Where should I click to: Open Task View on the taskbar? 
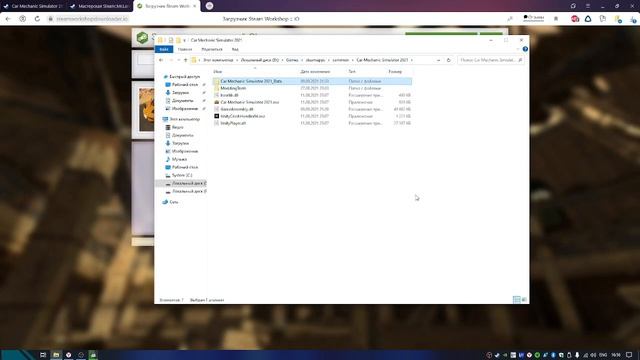(x=43, y=355)
